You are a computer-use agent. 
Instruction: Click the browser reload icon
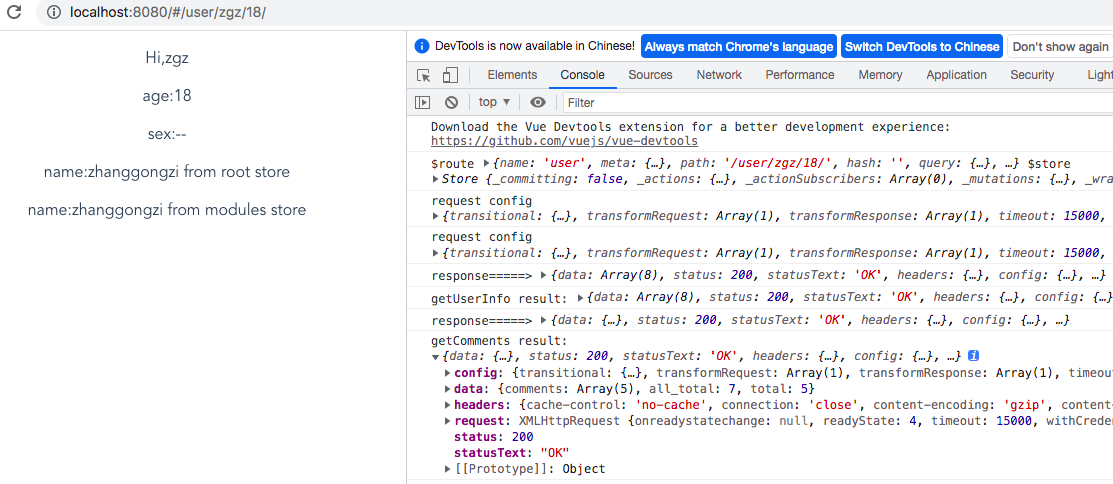click(15, 13)
